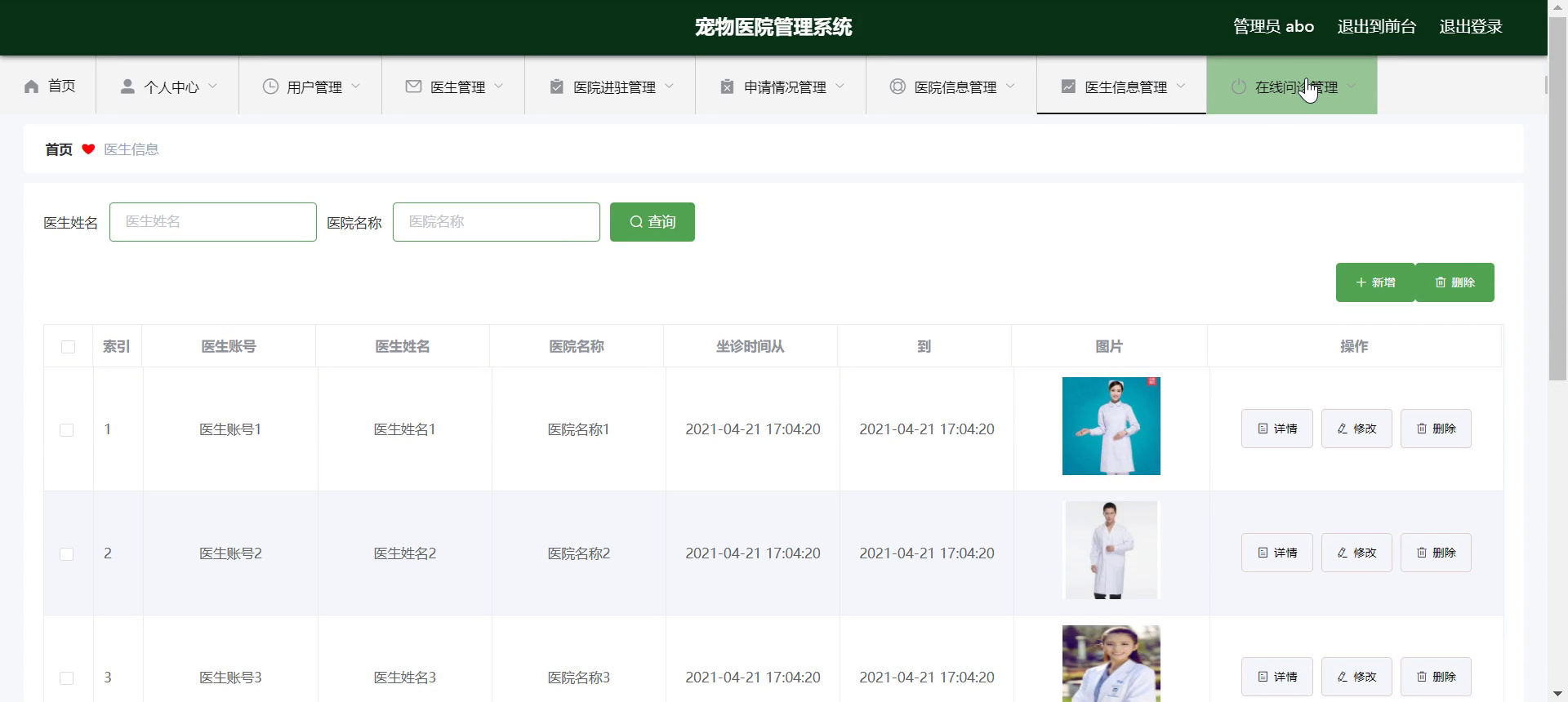Click pencil icon in row 2 修改 button
This screenshot has width=1568, height=702.
1343,553
